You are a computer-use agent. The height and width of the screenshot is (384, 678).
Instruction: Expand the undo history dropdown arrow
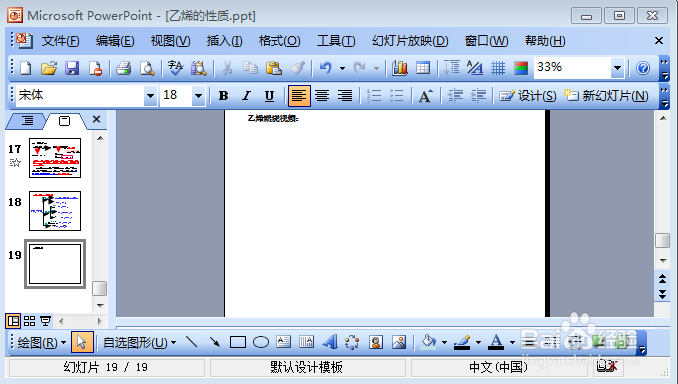point(342,68)
